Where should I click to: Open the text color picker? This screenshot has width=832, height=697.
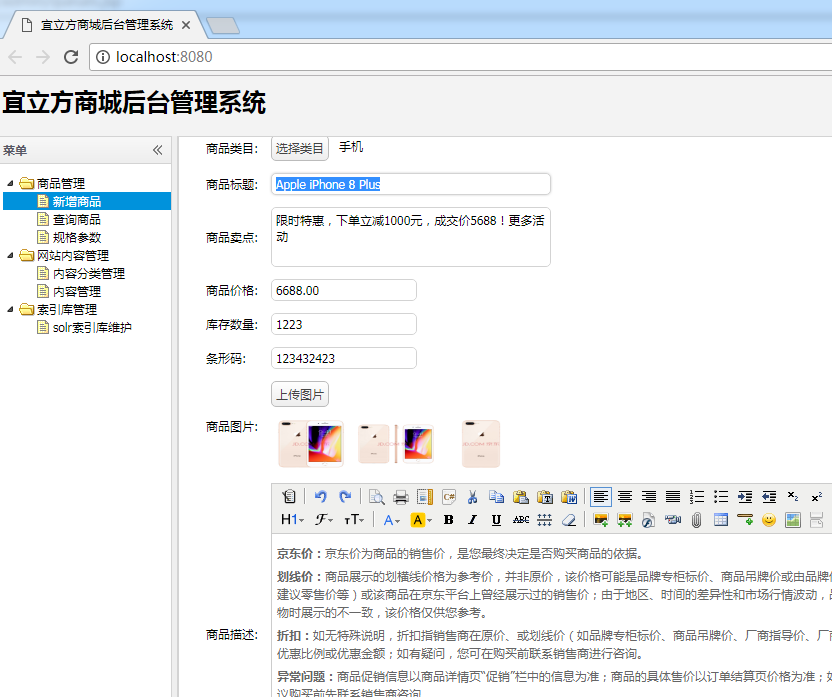[x=392, y=520]
